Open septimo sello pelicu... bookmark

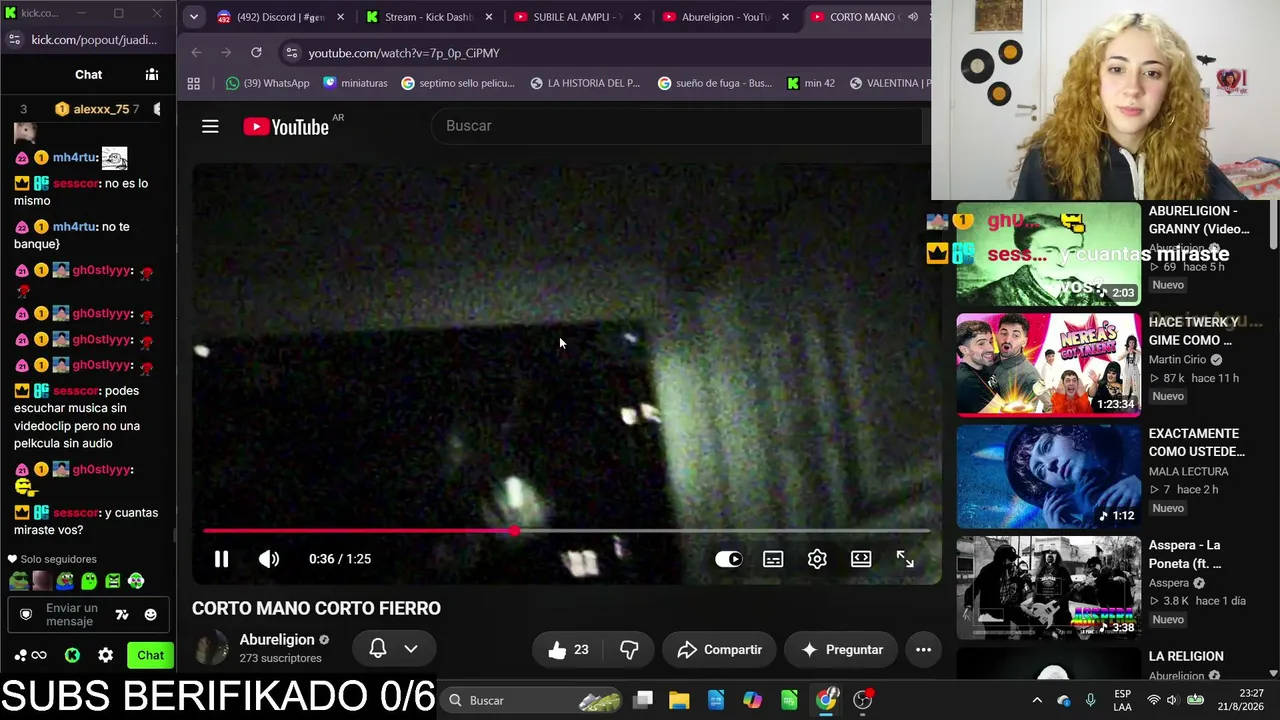click(x=457, y=83)
